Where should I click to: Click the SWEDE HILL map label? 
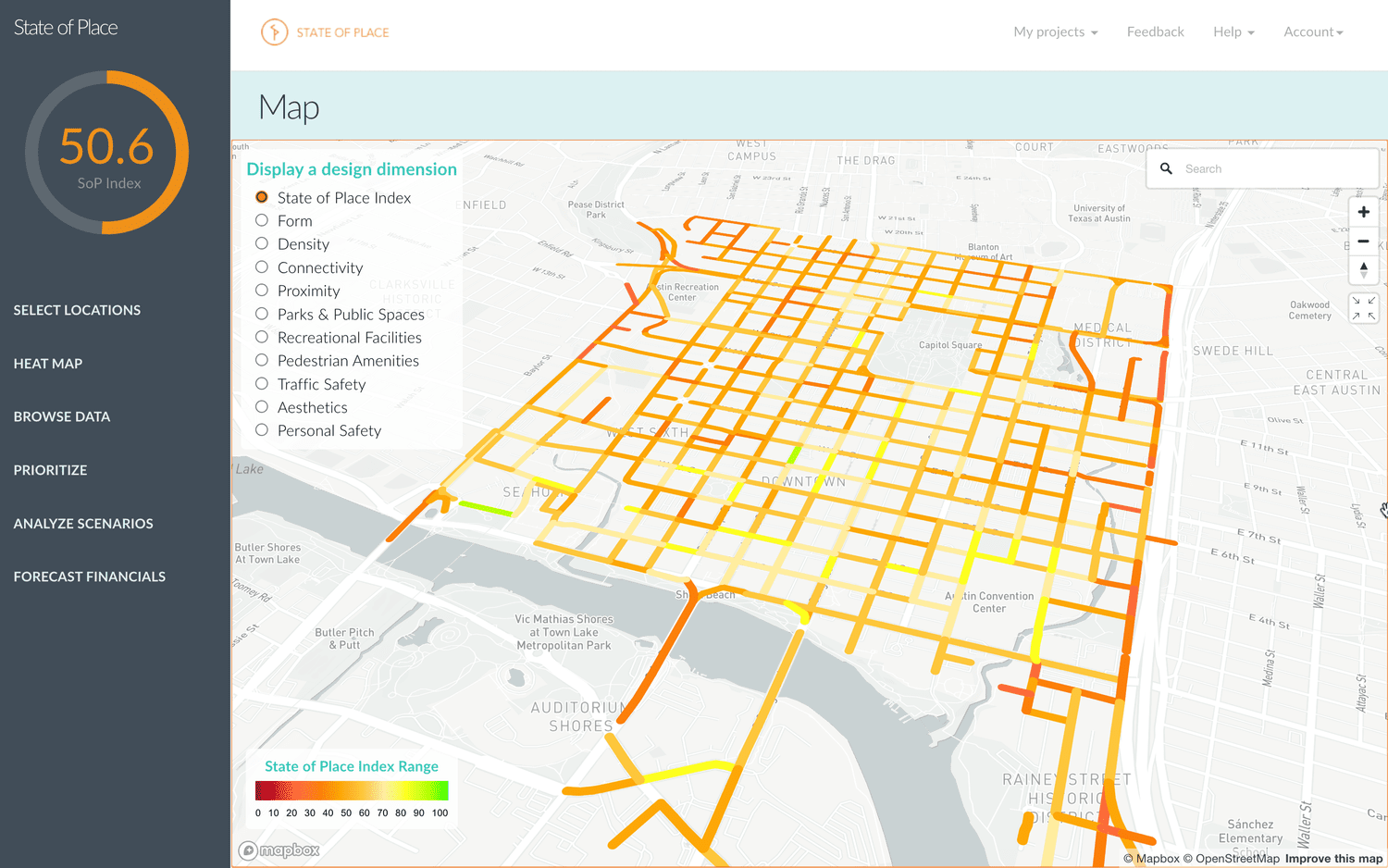pos(1233,351)
